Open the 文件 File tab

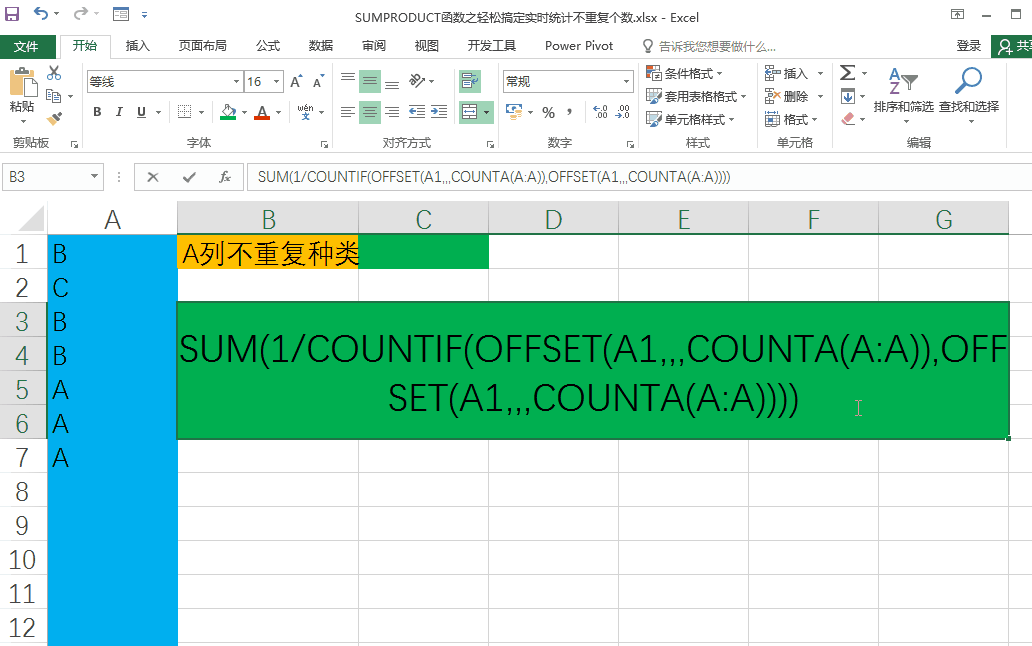[26, 46]
